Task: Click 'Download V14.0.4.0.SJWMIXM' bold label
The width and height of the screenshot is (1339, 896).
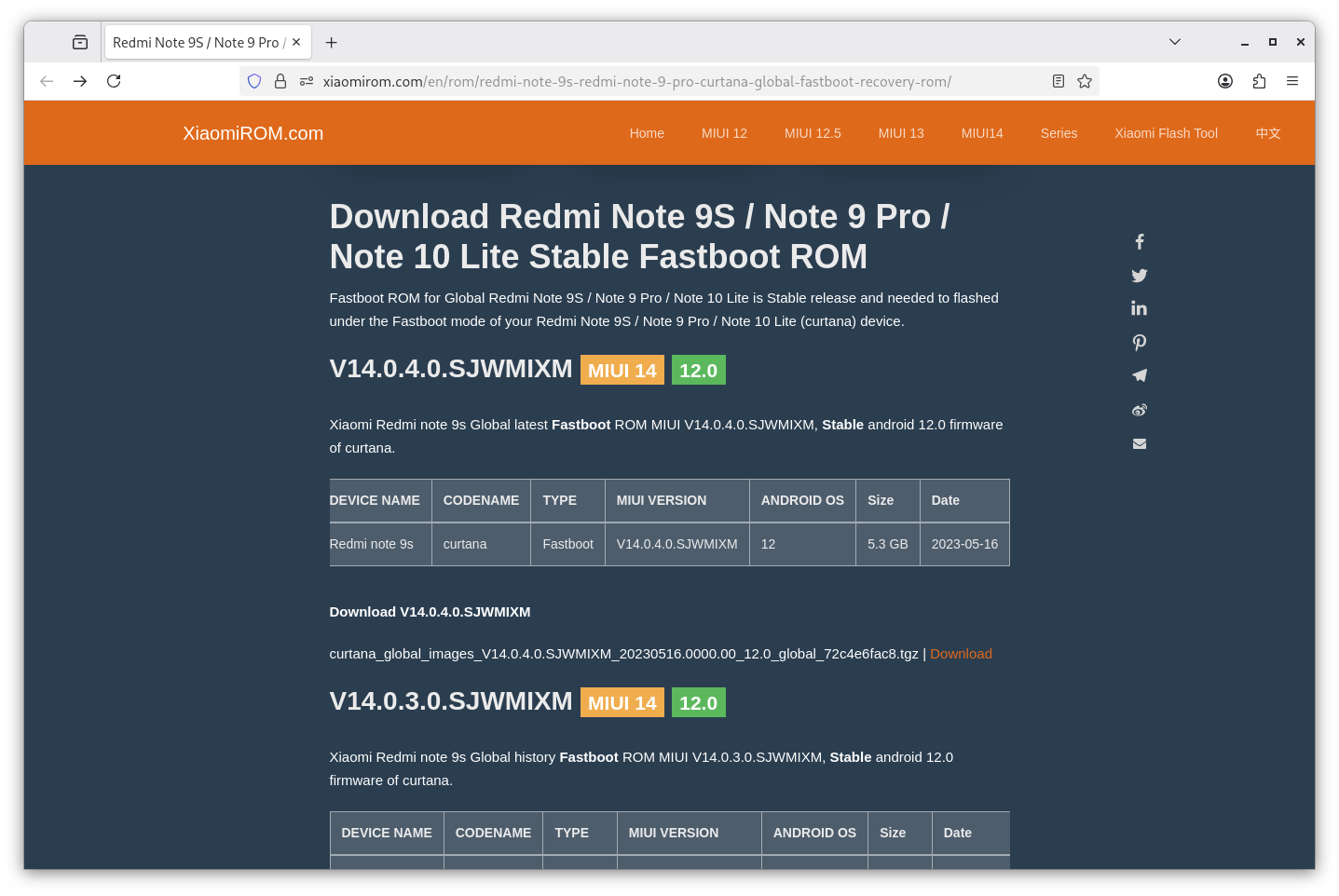Action: click(430, 612)
